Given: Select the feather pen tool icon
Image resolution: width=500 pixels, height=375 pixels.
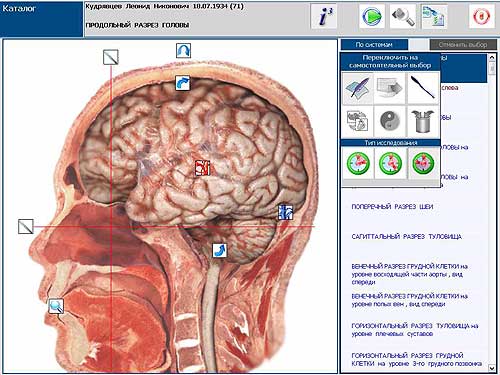Looking at the screenshot, I should 358,88.
